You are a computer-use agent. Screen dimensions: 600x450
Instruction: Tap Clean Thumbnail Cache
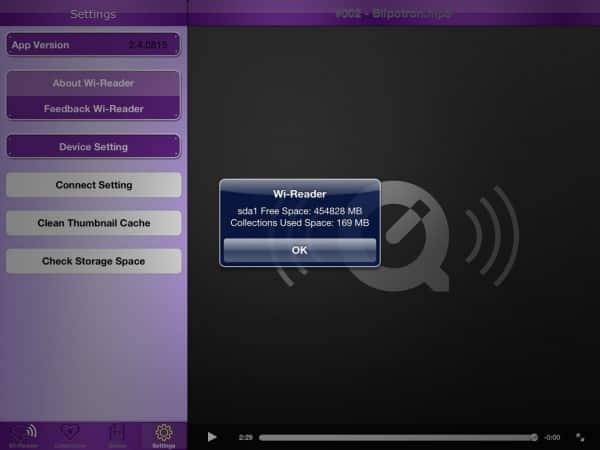coord(94,223)
